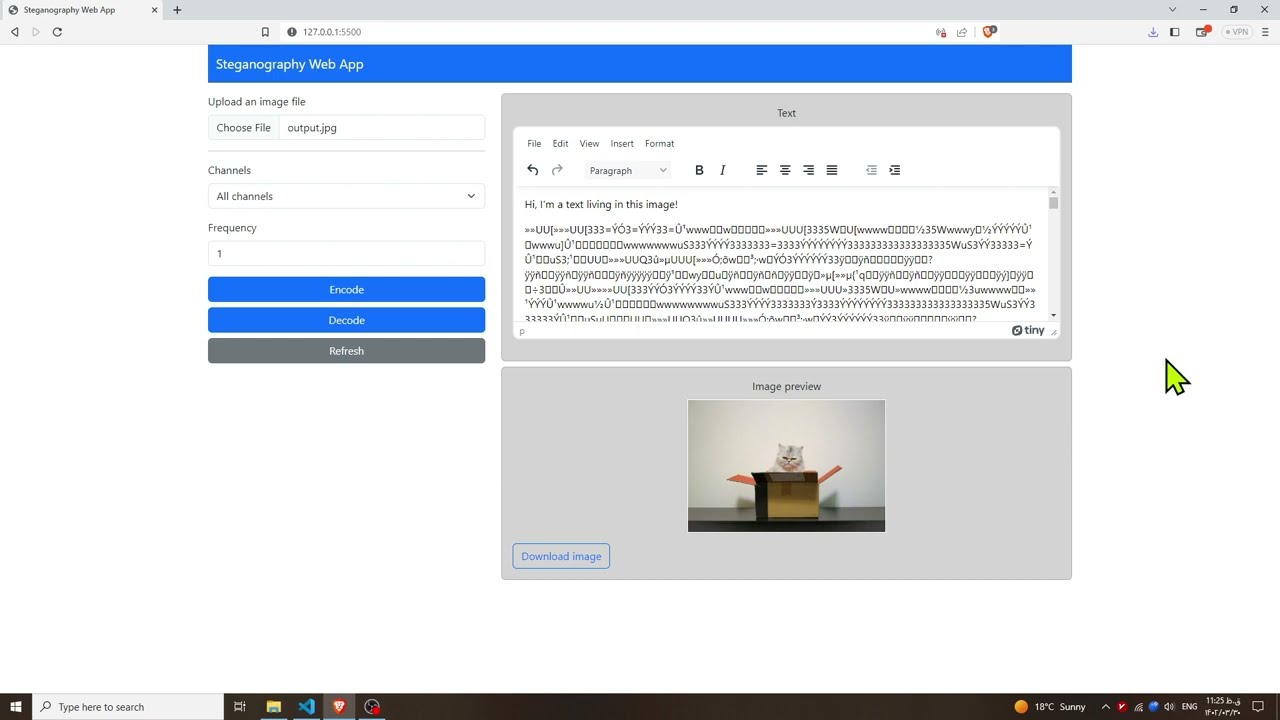This screenshot has width=1280, height=720.
Task: Click the Frequency input field
Action: (x=346, y=254)
